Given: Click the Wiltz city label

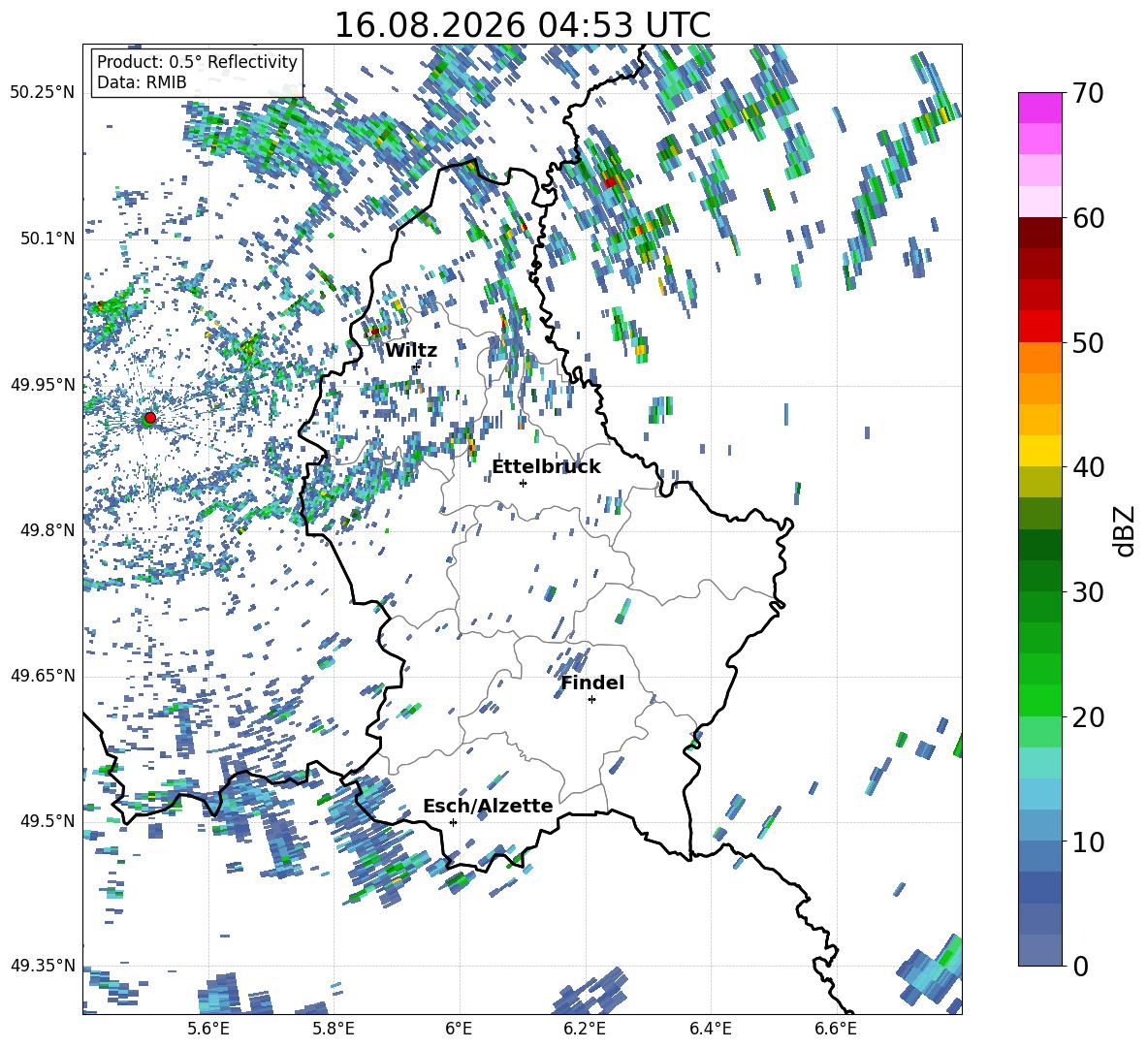Looking at the screenshot, I should click(411, 351).
